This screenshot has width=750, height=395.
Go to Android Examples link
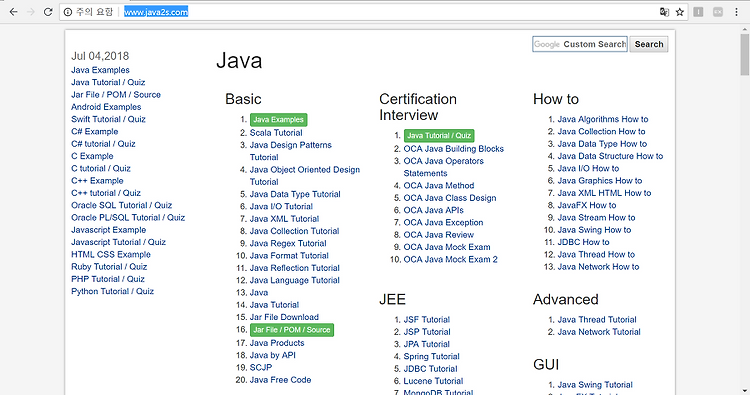pos(106,107)
